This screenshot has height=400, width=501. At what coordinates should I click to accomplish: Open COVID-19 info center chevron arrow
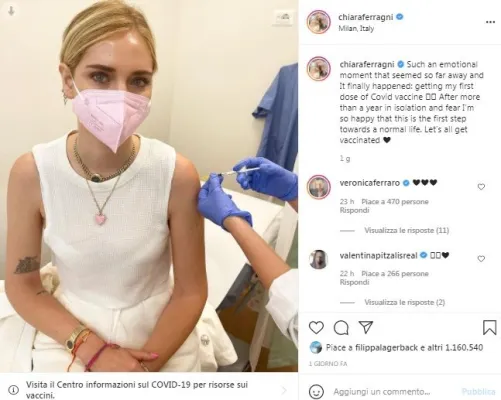284,390
